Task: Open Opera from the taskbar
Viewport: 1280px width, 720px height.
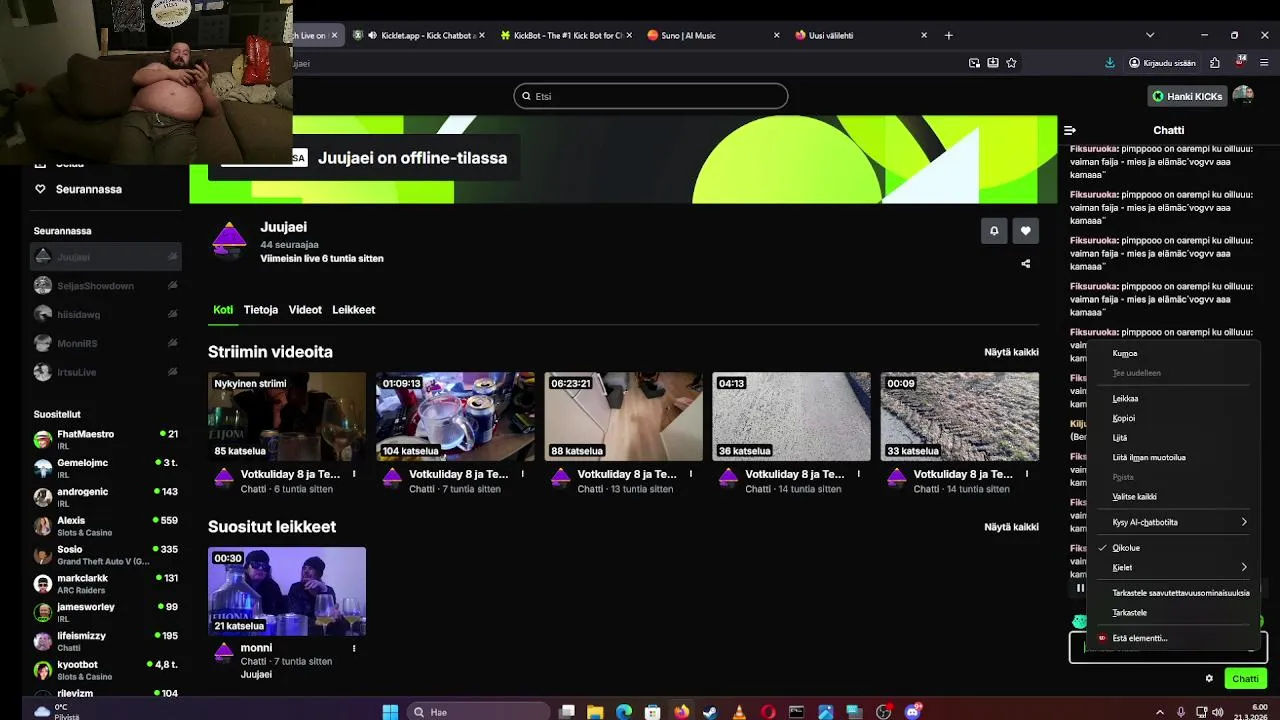Action: (x=768, y=712)
